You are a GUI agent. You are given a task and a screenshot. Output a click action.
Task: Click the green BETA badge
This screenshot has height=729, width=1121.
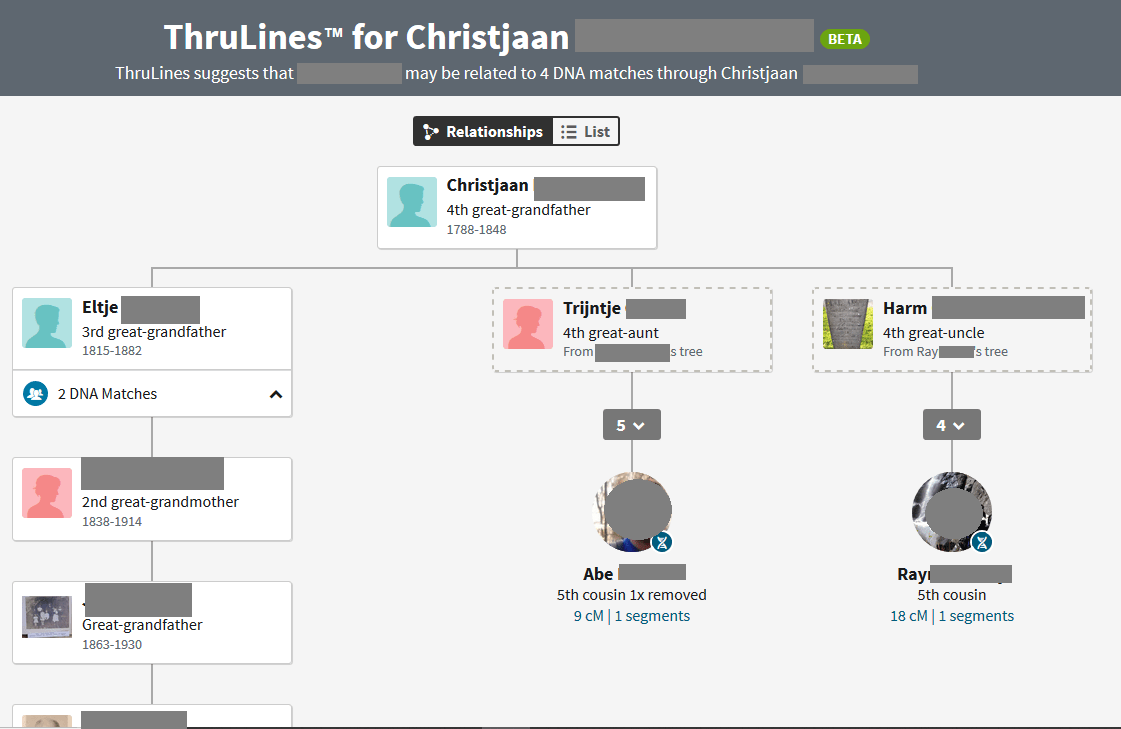845,39
